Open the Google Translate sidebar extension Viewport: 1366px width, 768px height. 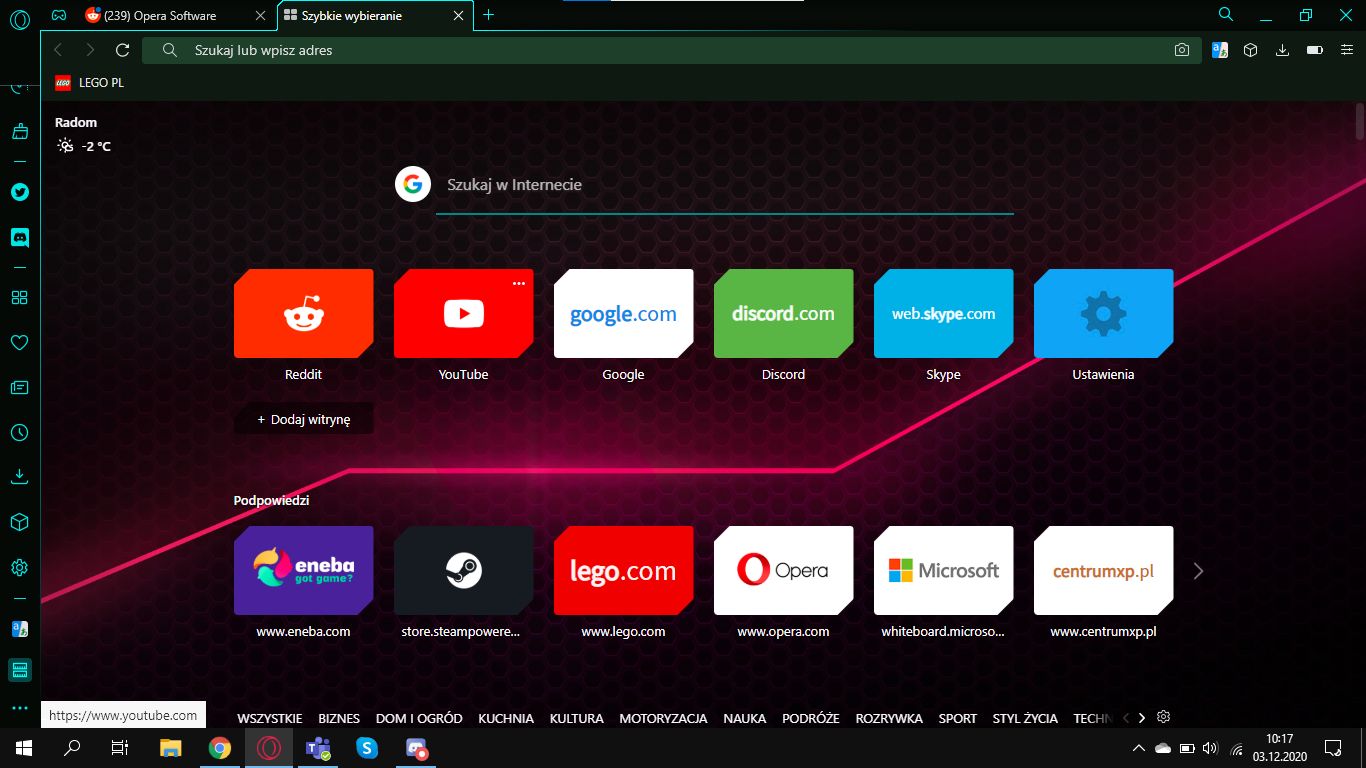pyautogui.click(x=18, y=628)
